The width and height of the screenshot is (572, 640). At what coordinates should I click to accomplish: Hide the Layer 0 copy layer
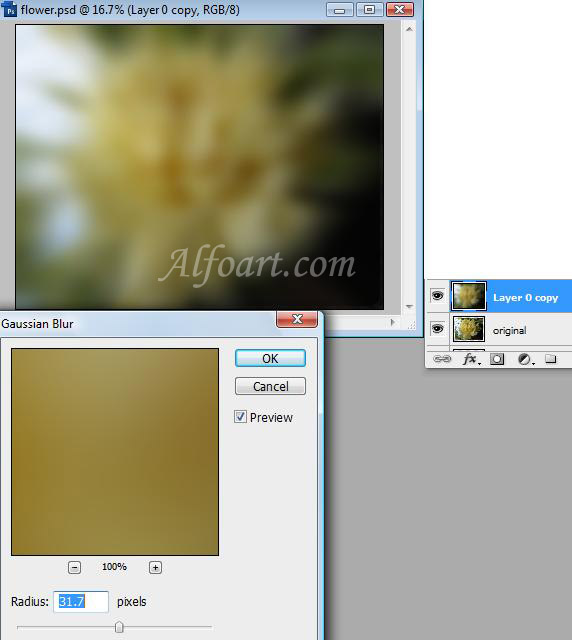point(437,296)
